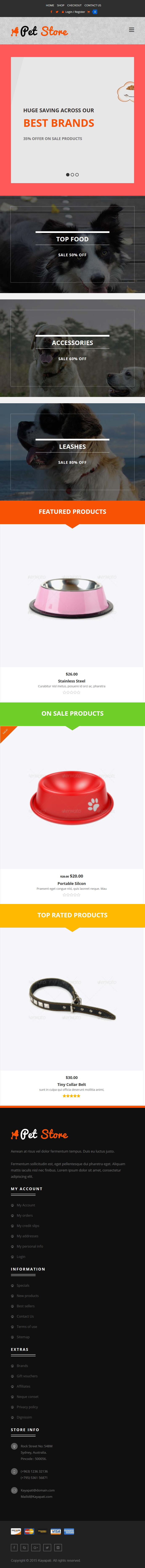Viewport: 145px width, 1568px height.
Task: Click the Twitter icon in the top bar
Action: coord(57,12)
